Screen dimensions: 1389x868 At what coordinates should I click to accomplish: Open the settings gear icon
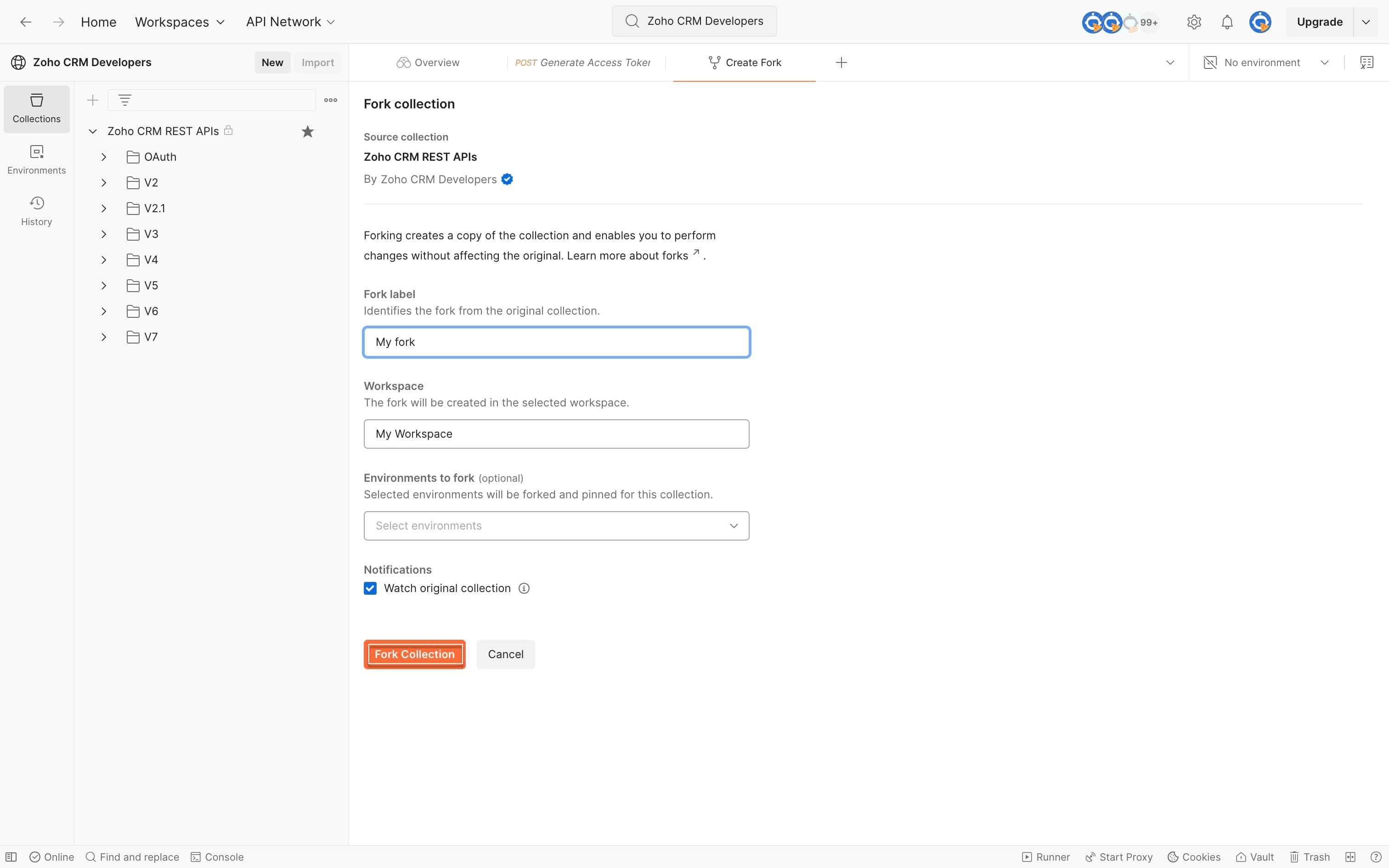tap(1194, 22)
